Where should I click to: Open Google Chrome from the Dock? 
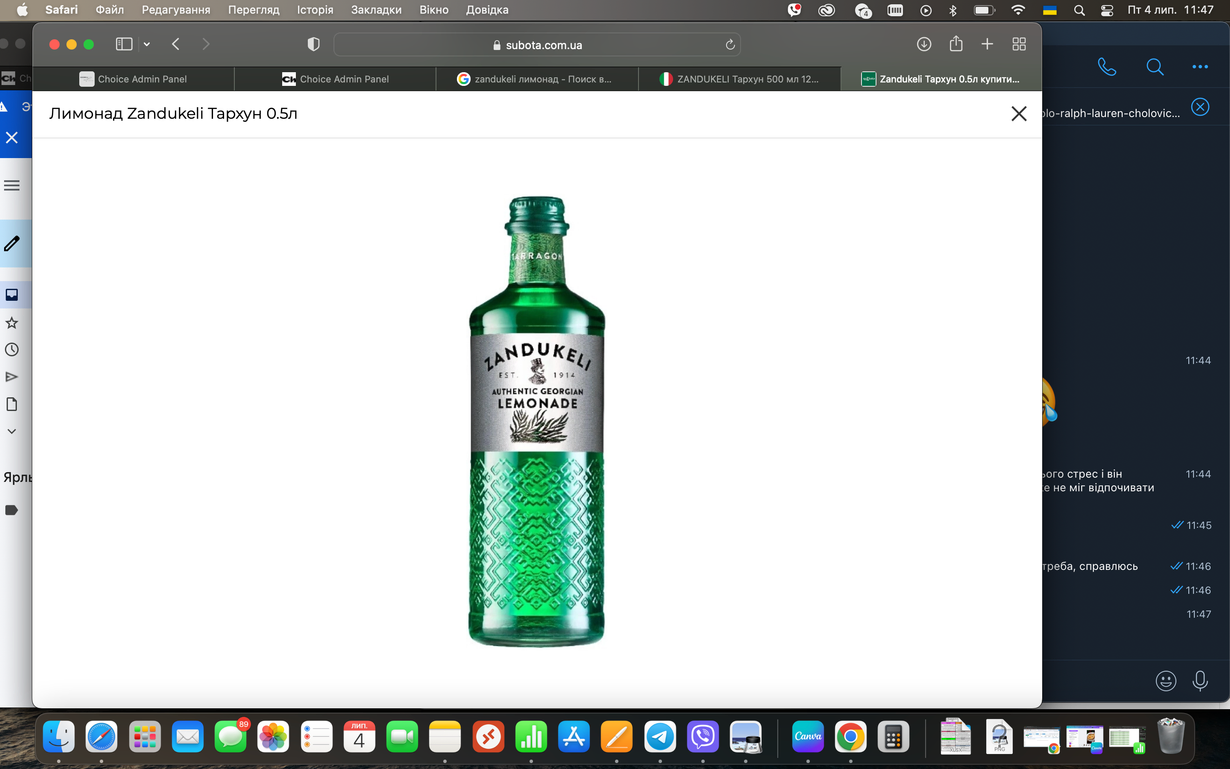click(x=851, y=737)
